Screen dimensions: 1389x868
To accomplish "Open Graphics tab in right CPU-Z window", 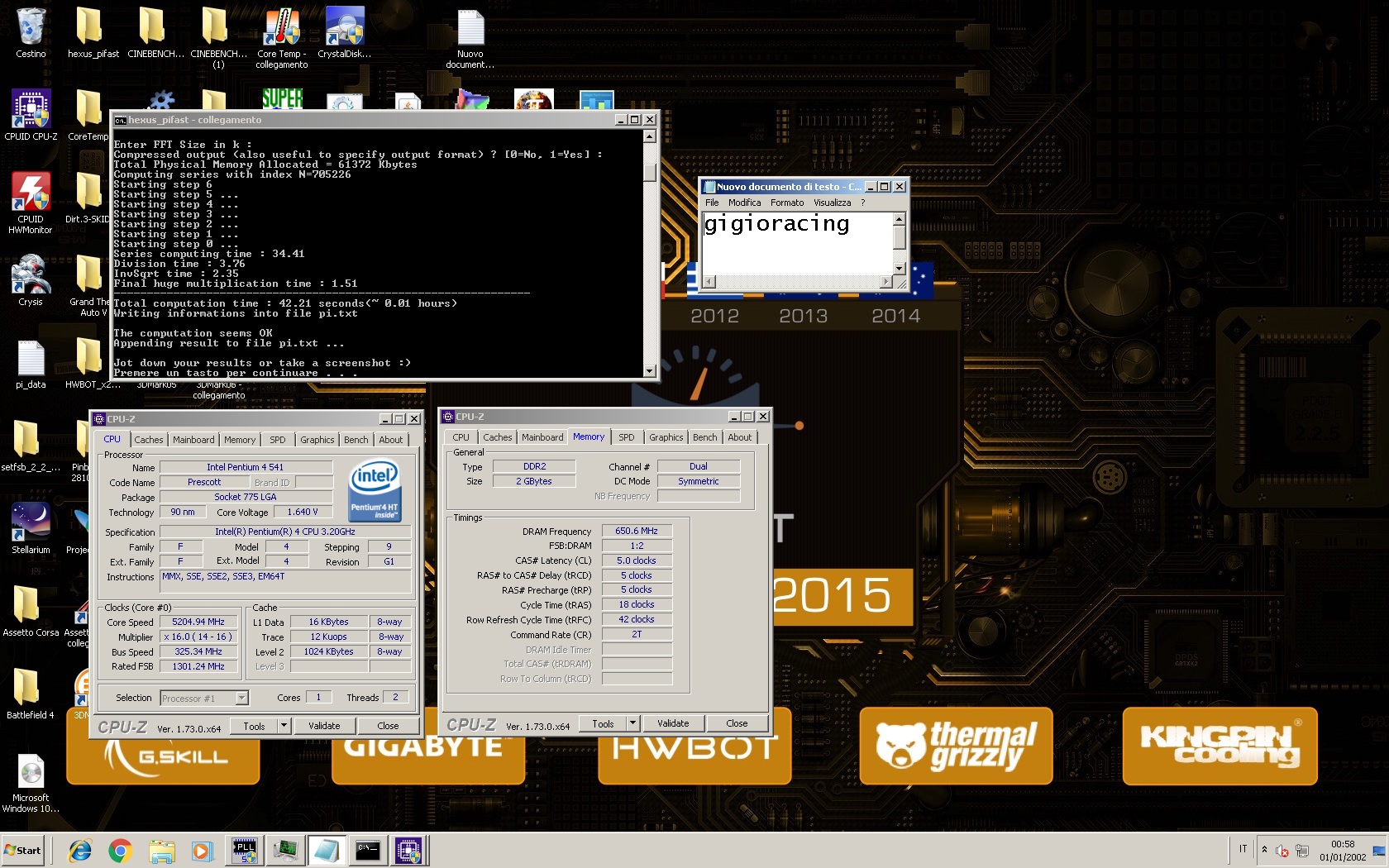I will [666, 437].
